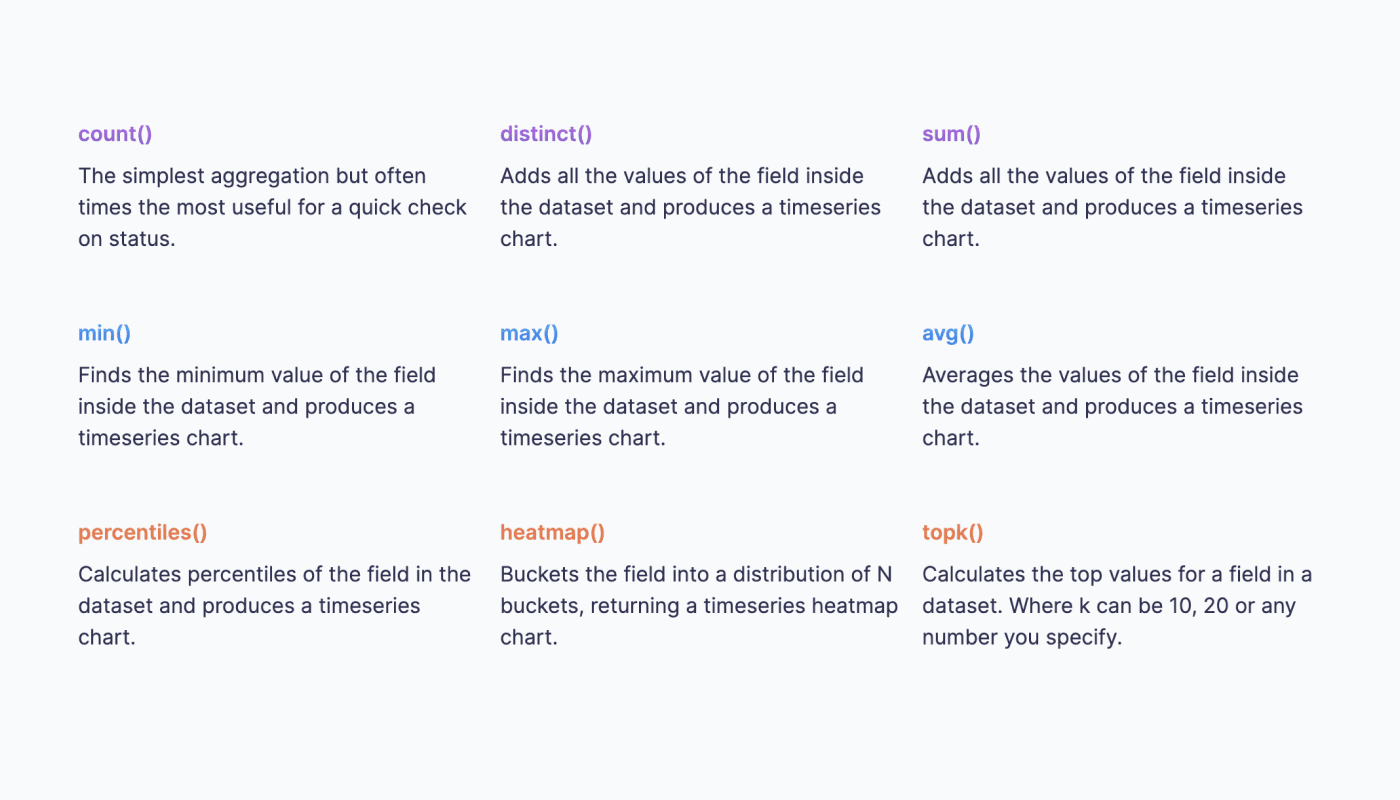Screen dimensions: 1400x800
Task: Click "number you specify" in topk() description
Action: pos(1020,637)
